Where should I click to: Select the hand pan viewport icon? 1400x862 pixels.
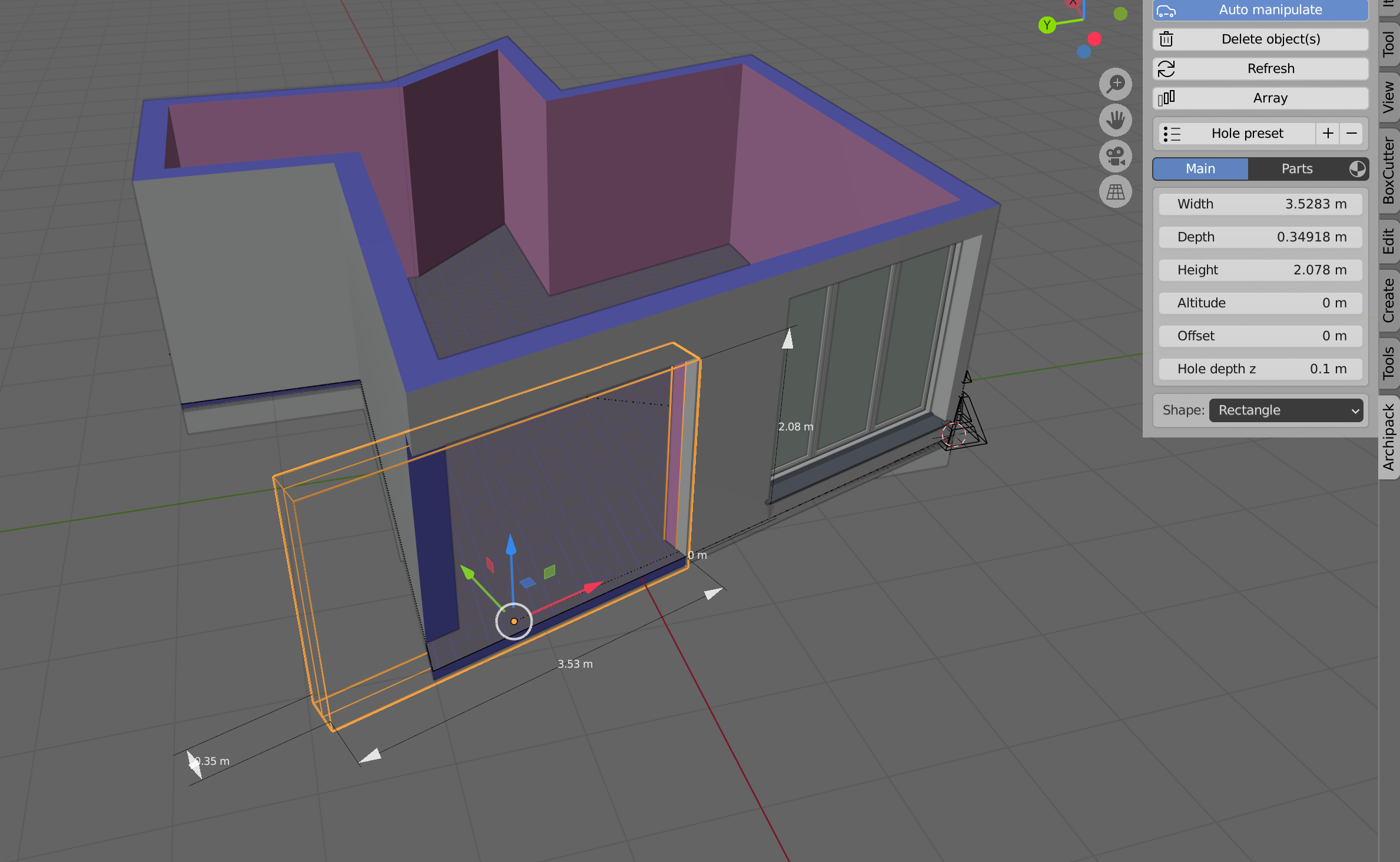pos(1115,120)
